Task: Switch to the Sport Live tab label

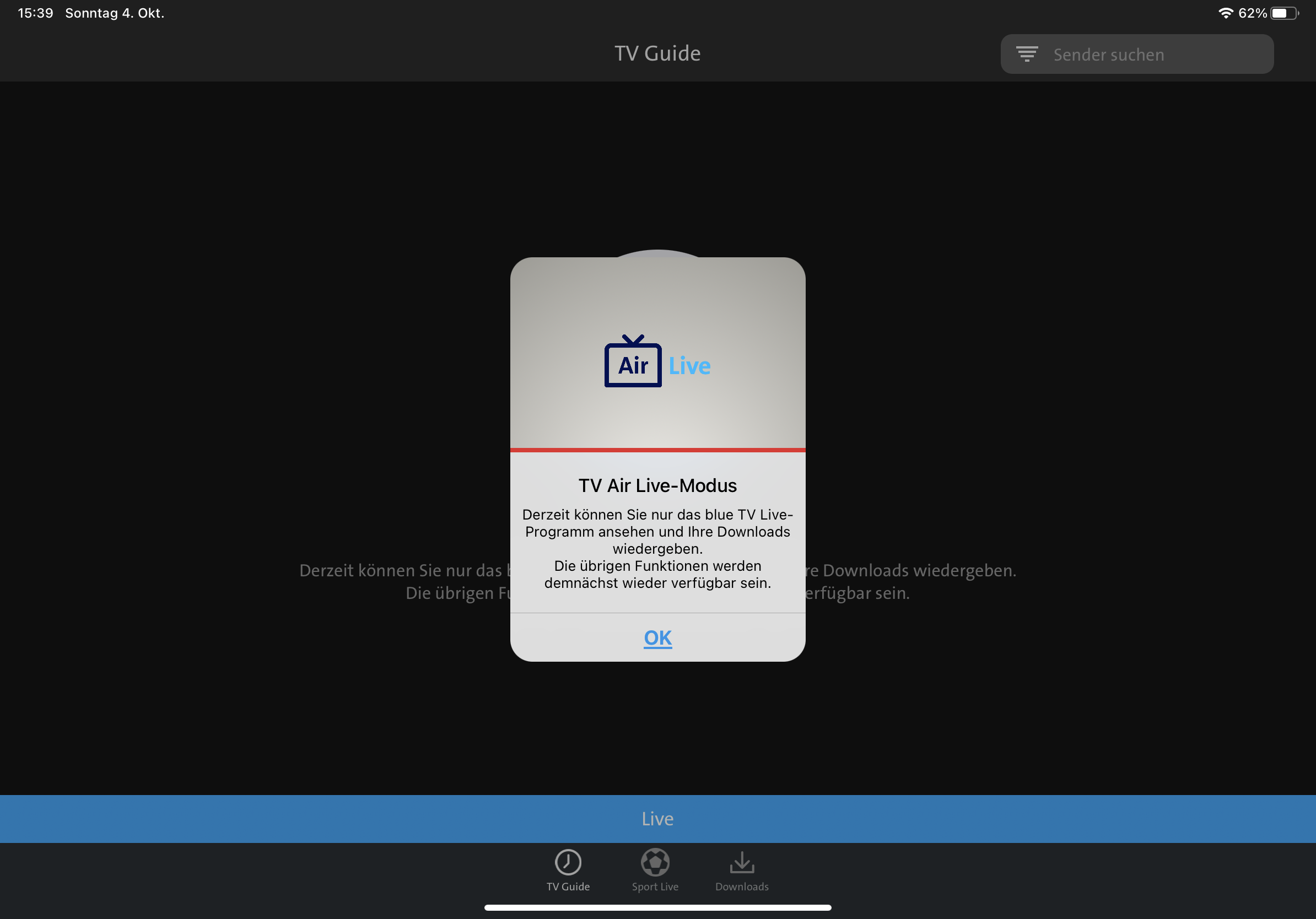Action: click(x=655, y=886)
